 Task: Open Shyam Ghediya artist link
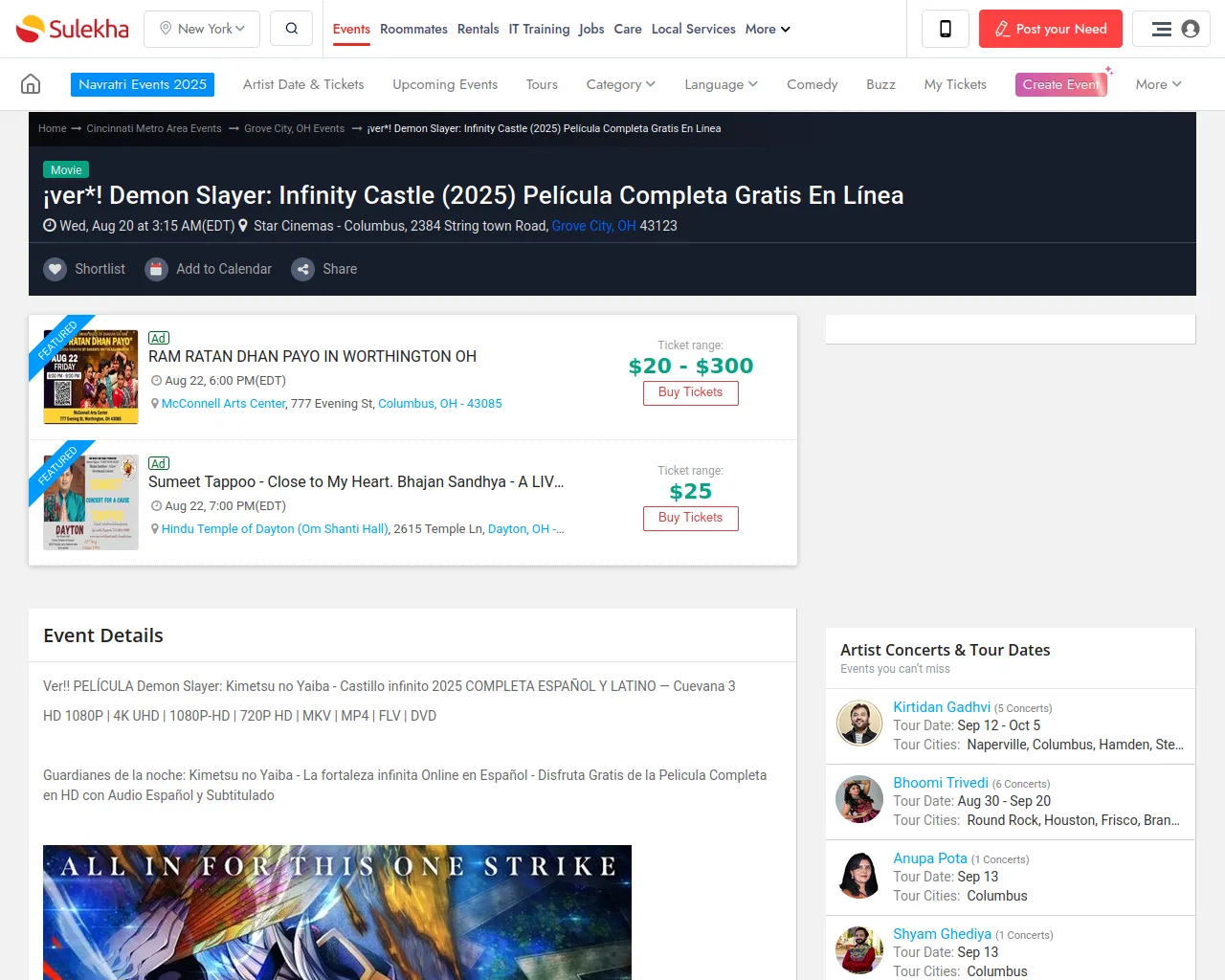point(943,934)
